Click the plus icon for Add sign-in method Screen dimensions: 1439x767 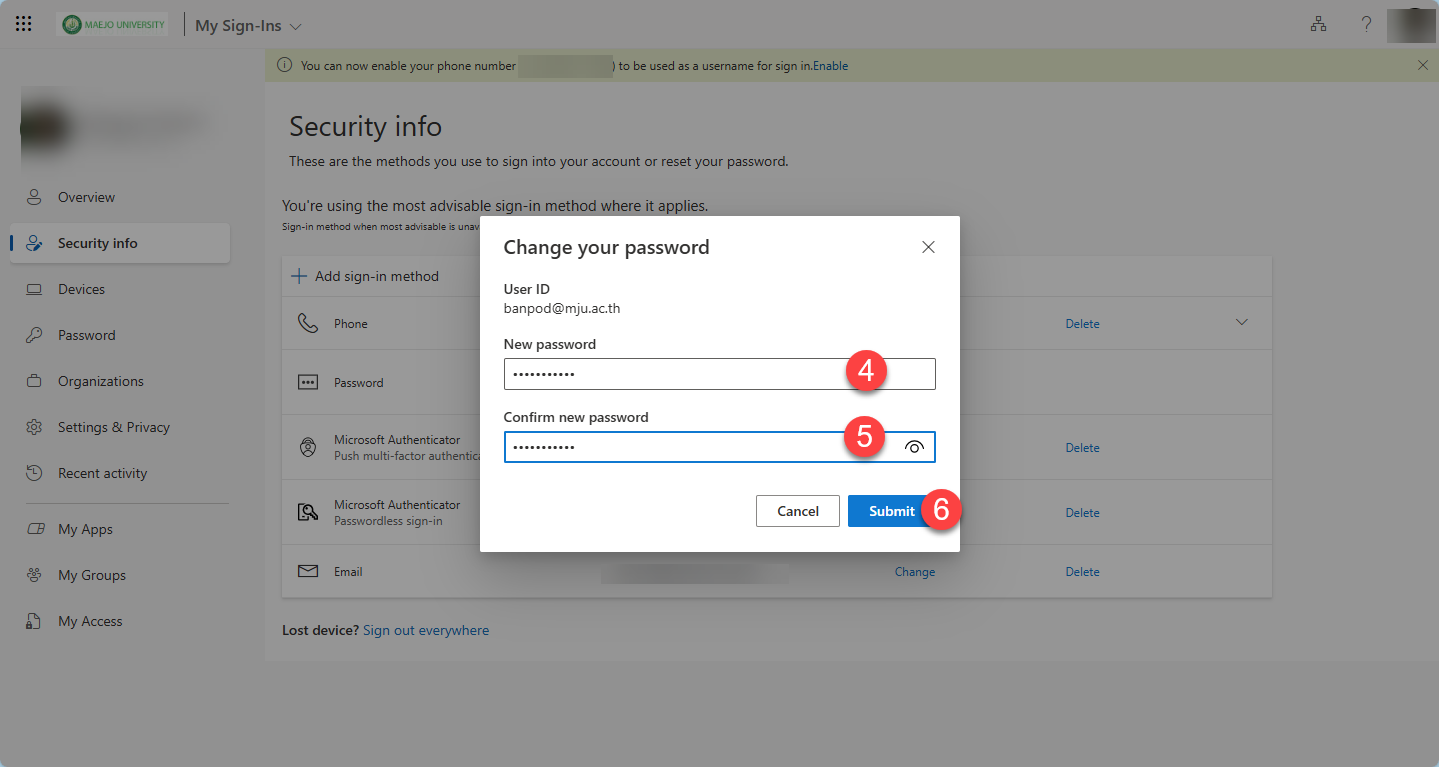tap(299, 276)
